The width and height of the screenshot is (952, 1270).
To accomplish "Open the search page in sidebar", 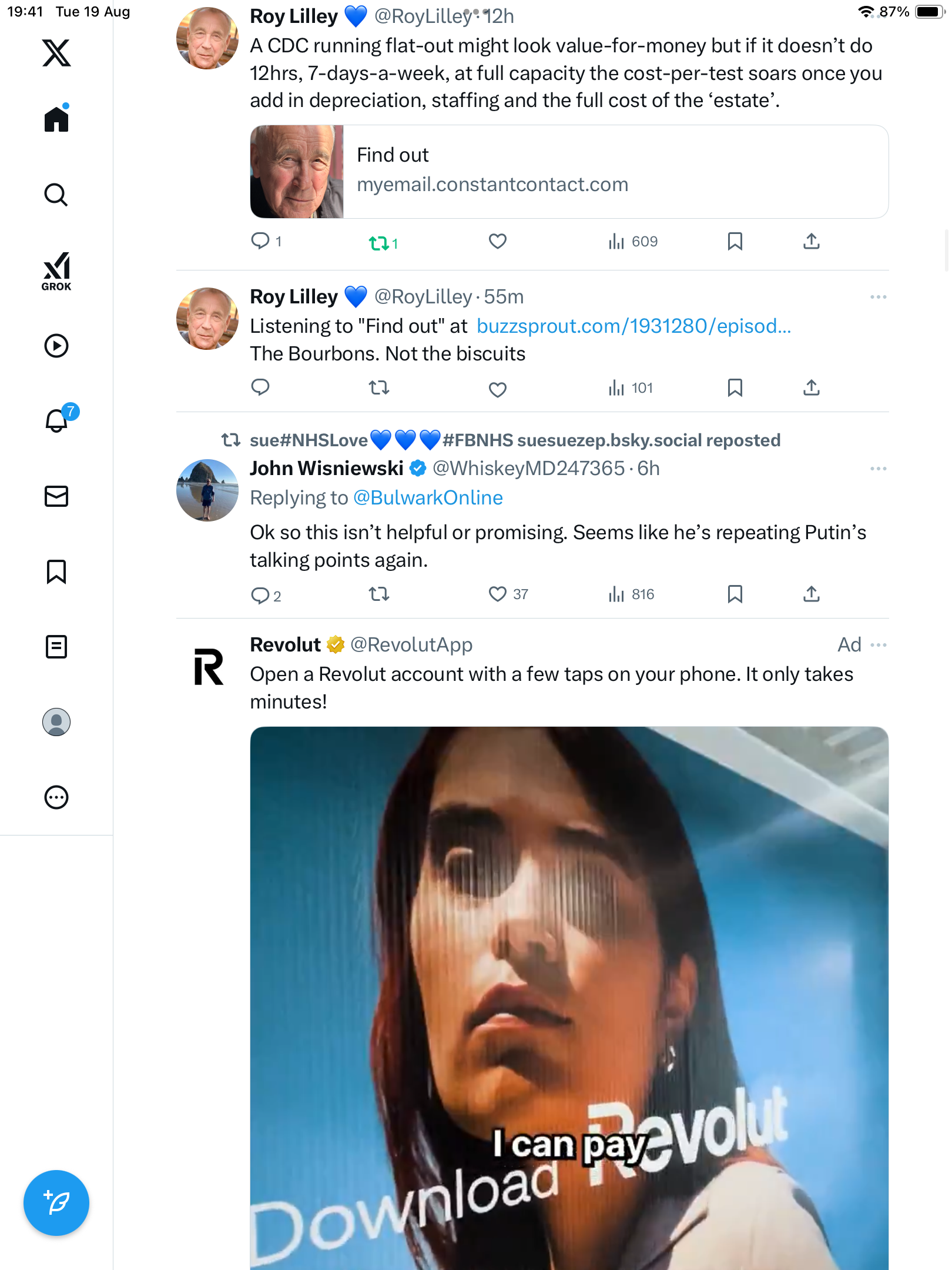I will pos(56,195).
